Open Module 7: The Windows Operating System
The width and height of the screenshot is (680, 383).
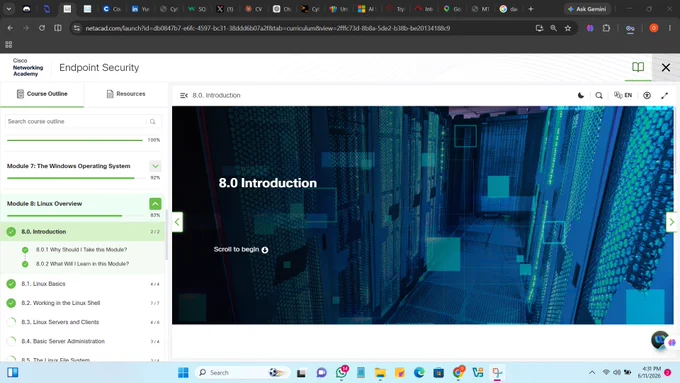click(x=69, y=166)
